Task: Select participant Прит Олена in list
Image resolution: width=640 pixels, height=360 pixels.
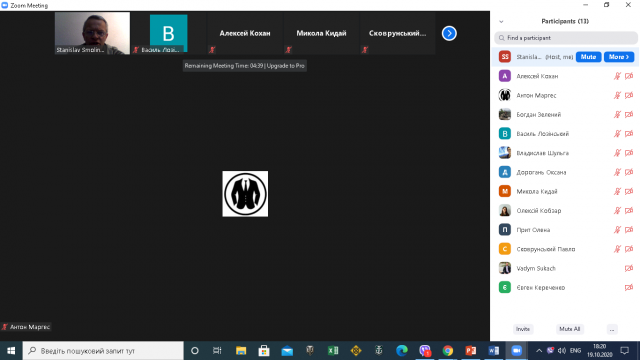Action: tap(565, 229)
